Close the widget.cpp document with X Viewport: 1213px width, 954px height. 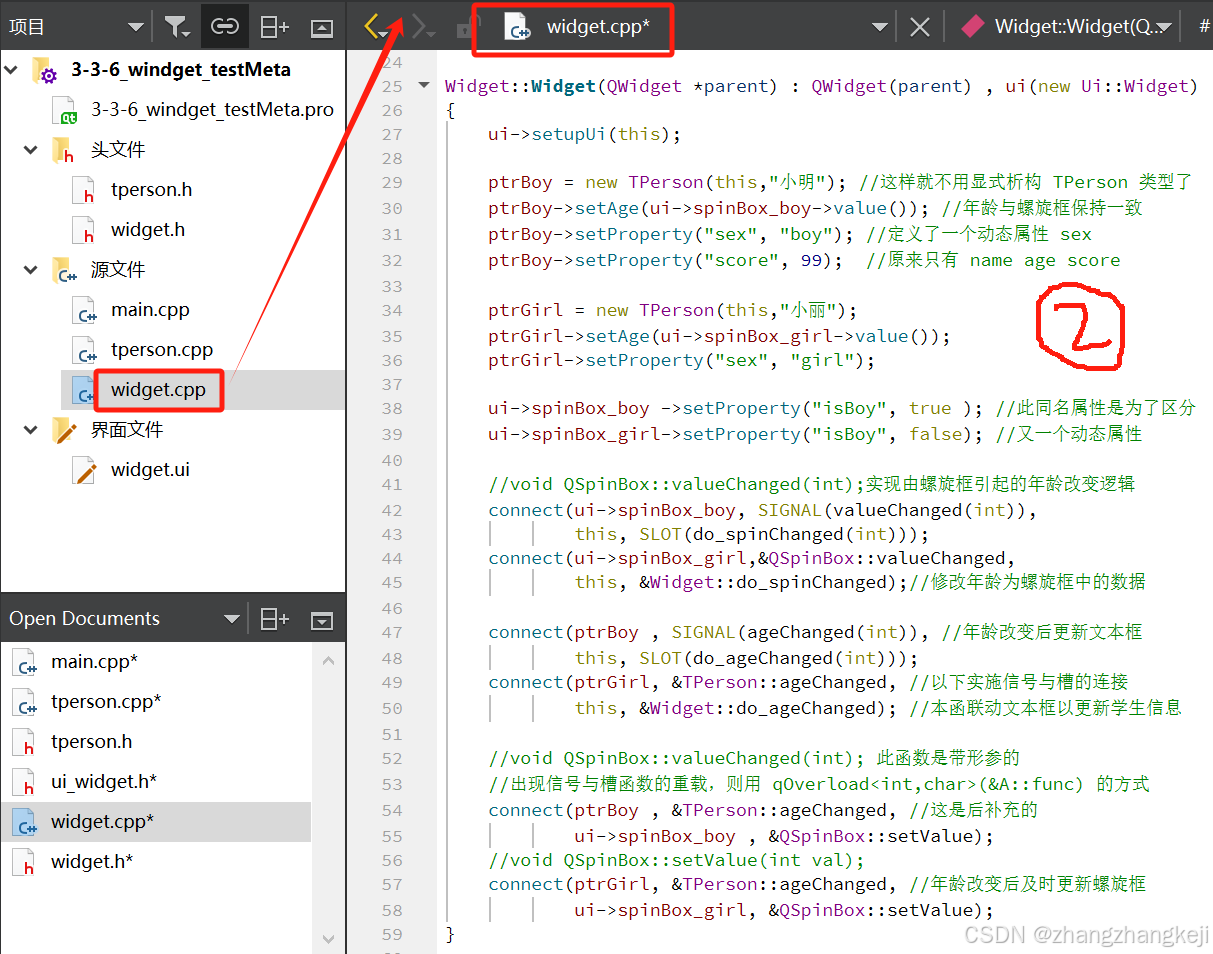pos(920,27)
